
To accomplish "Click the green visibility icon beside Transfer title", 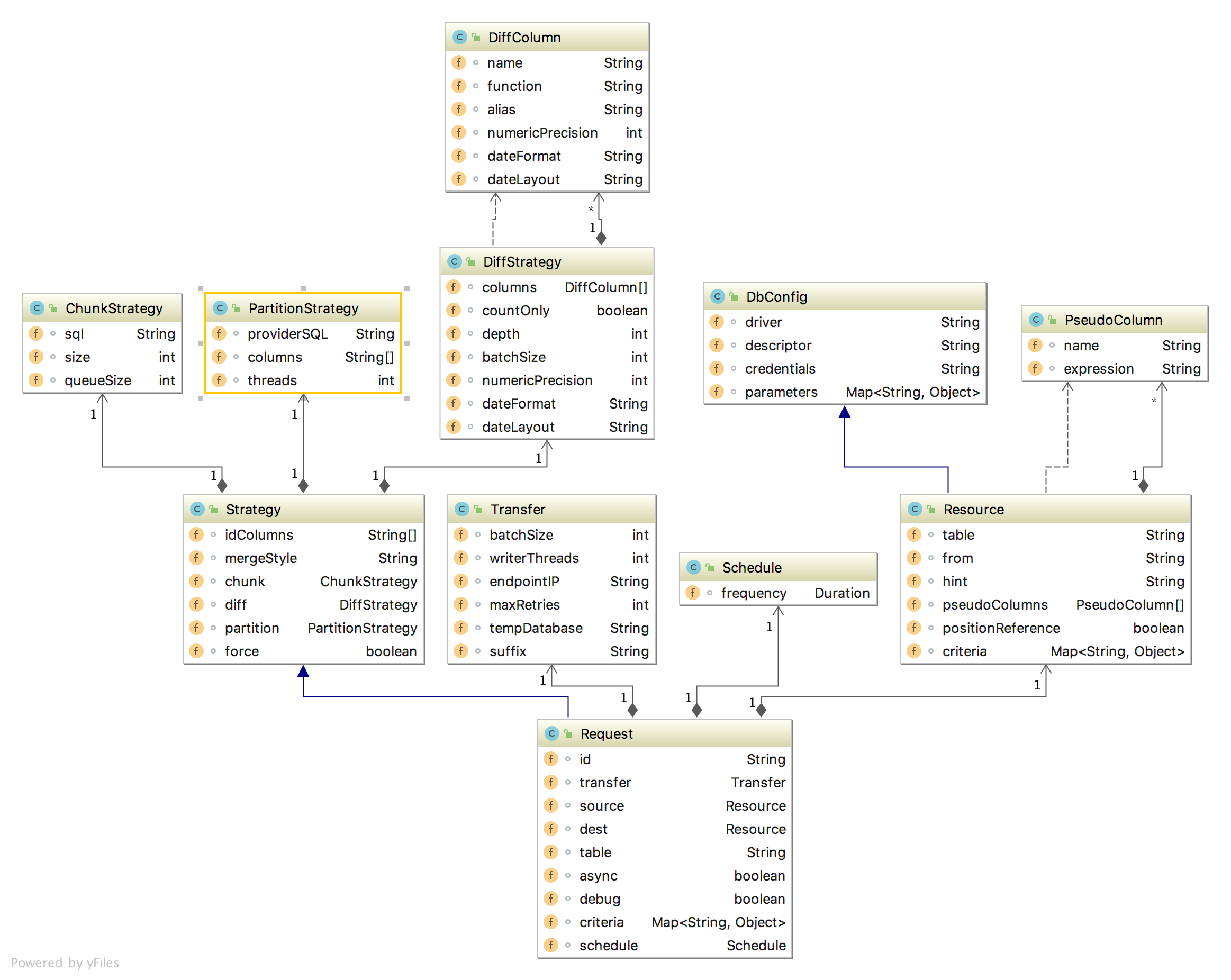I will [478, 509].
